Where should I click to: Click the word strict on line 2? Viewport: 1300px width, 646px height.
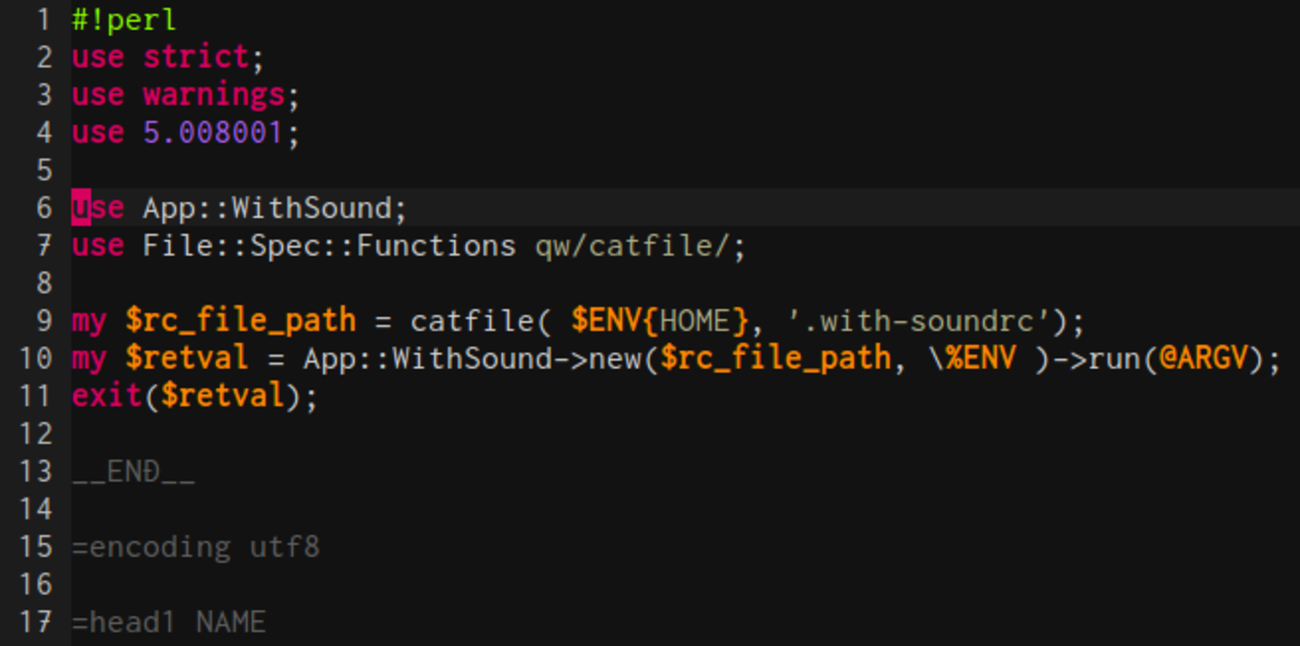pyautogui.click(x=195, y=58)
